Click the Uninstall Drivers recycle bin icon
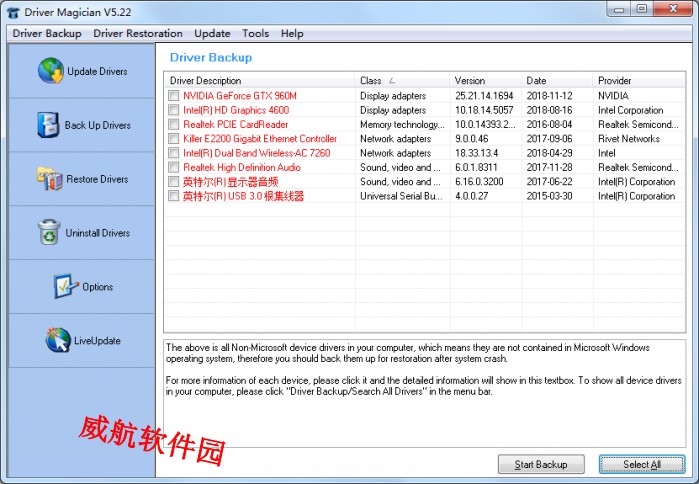This screenshot has width=699, height=484. click(49, 232)
